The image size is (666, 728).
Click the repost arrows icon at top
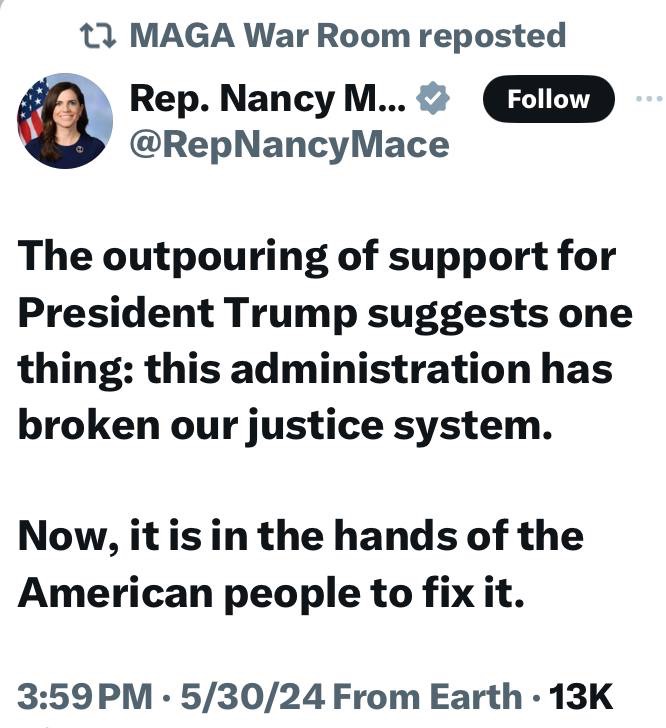coord(99,37)
